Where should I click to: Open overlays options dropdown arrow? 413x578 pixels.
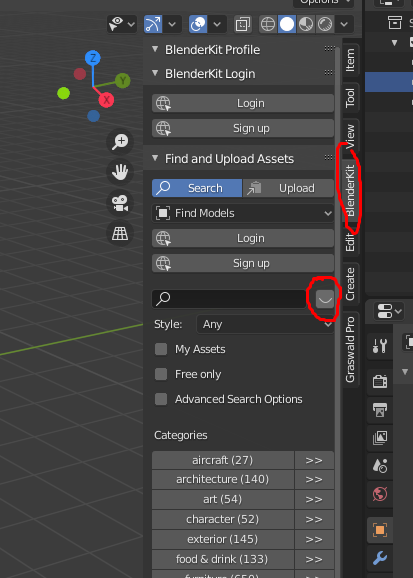pos(217,25)
